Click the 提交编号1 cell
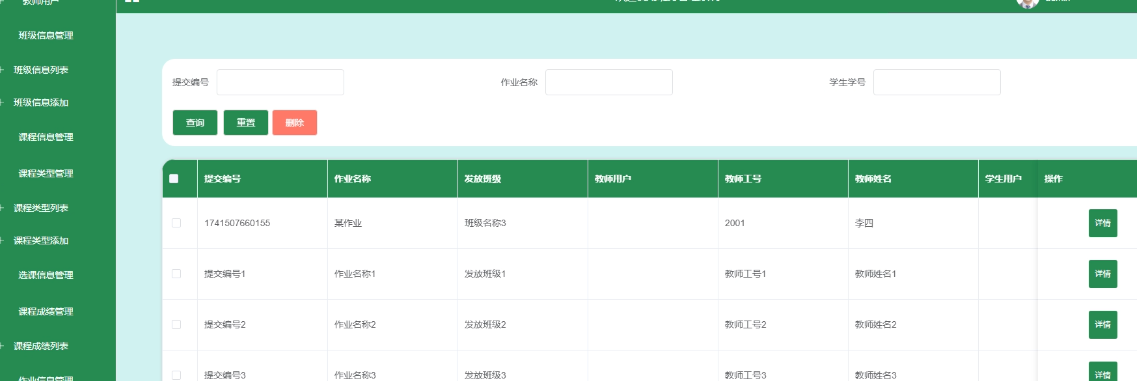Viewport: 1137px width, 381px height. (226, 274)
